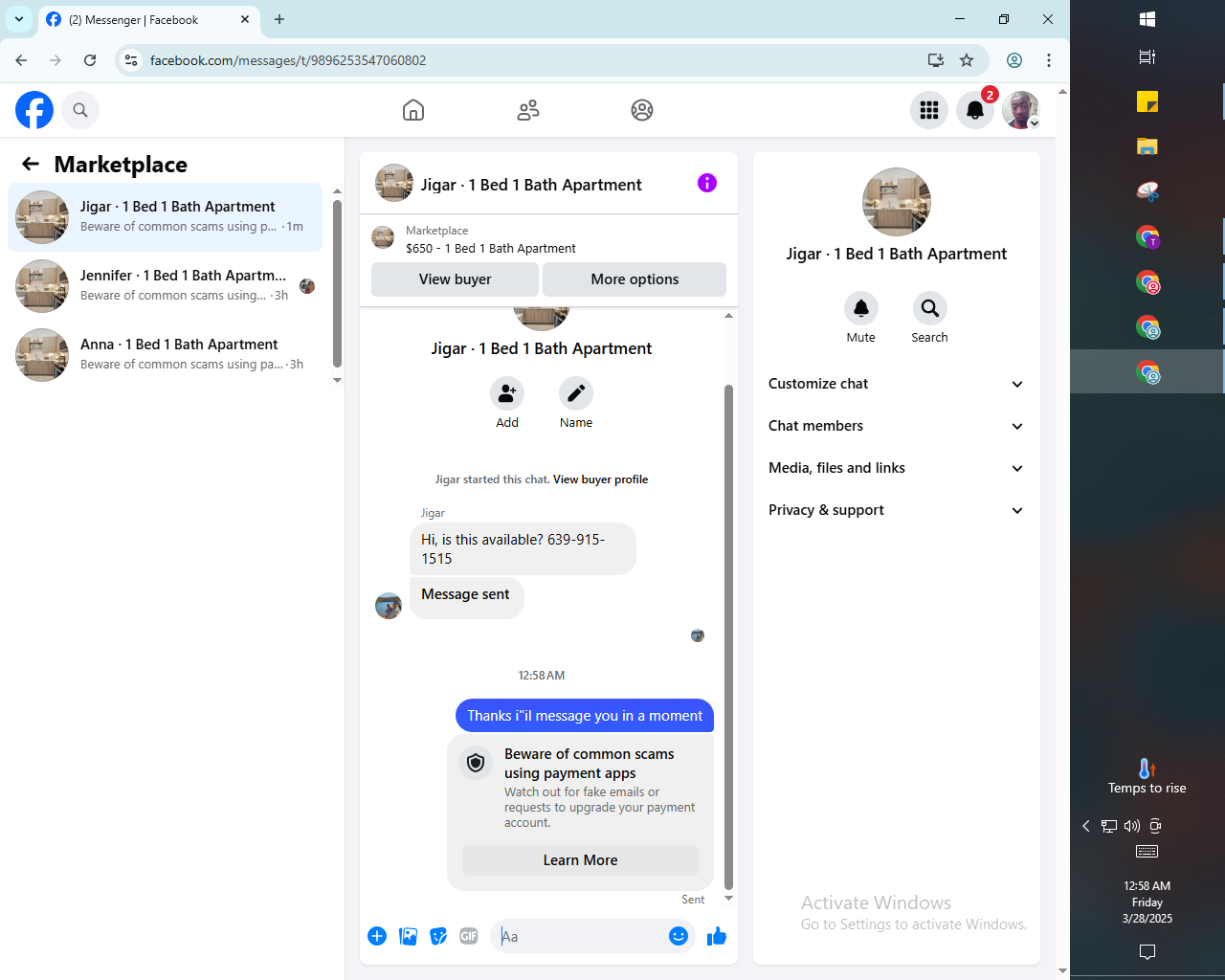
Task: Open Facebook search magnifier
Action: coord(80,110)
